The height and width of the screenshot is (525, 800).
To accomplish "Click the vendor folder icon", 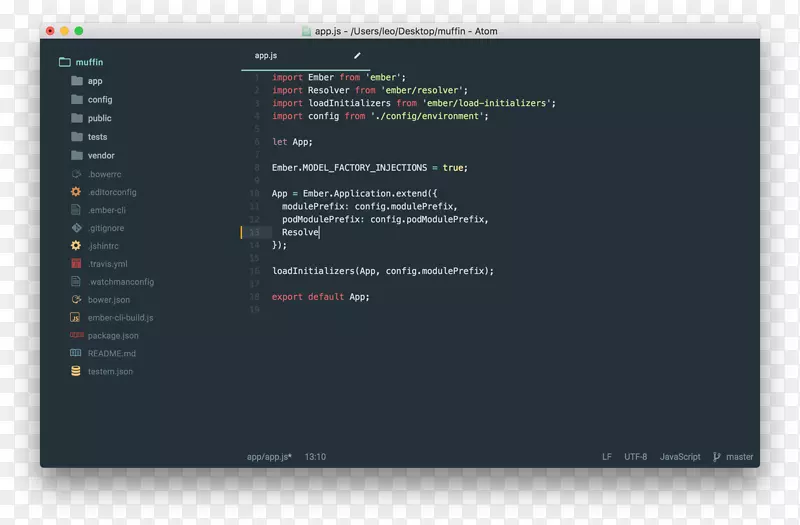I will [77, 155].
